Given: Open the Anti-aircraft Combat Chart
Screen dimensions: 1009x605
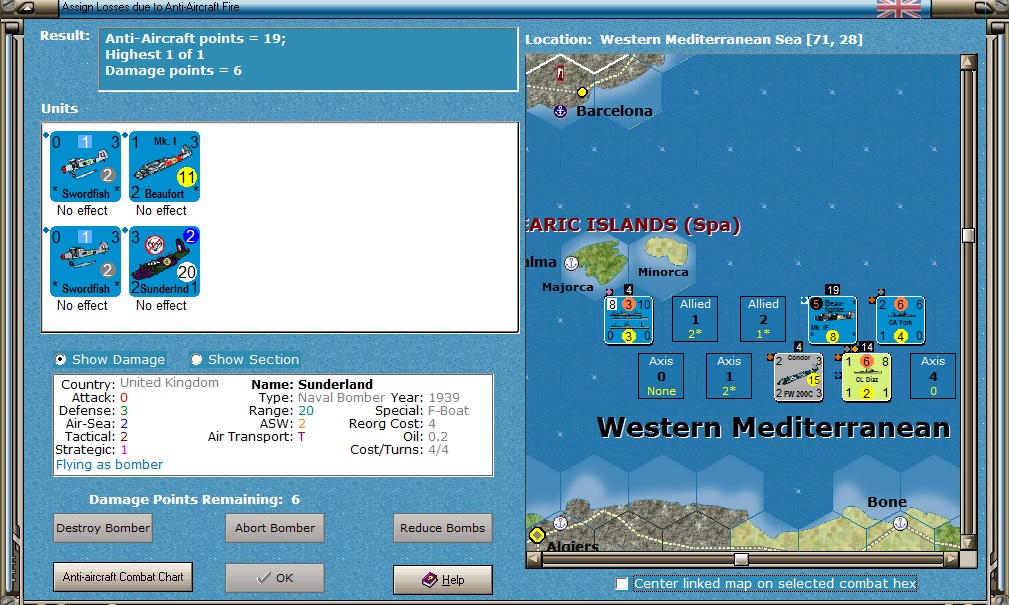Looking at the screenshot, I should click(x=123, y=577).
